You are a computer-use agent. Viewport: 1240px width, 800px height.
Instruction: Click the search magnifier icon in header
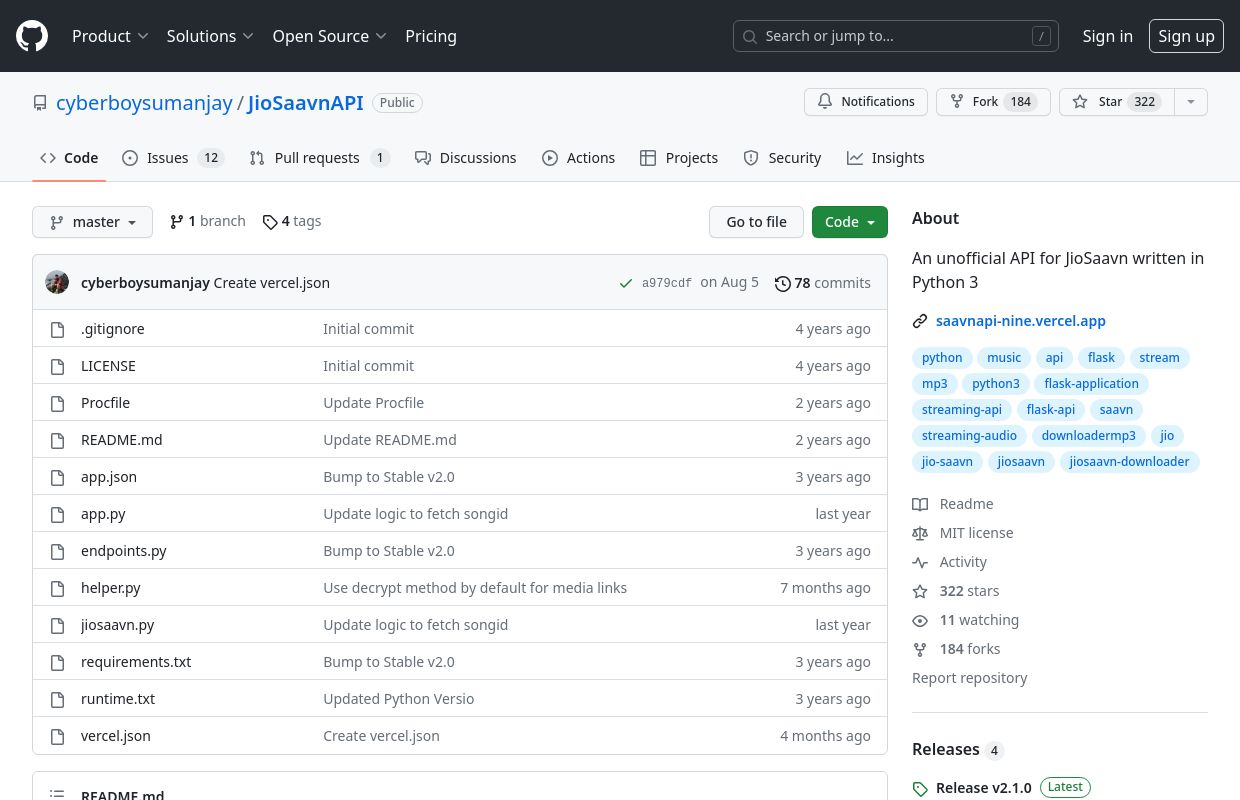[x=750, y=36]
